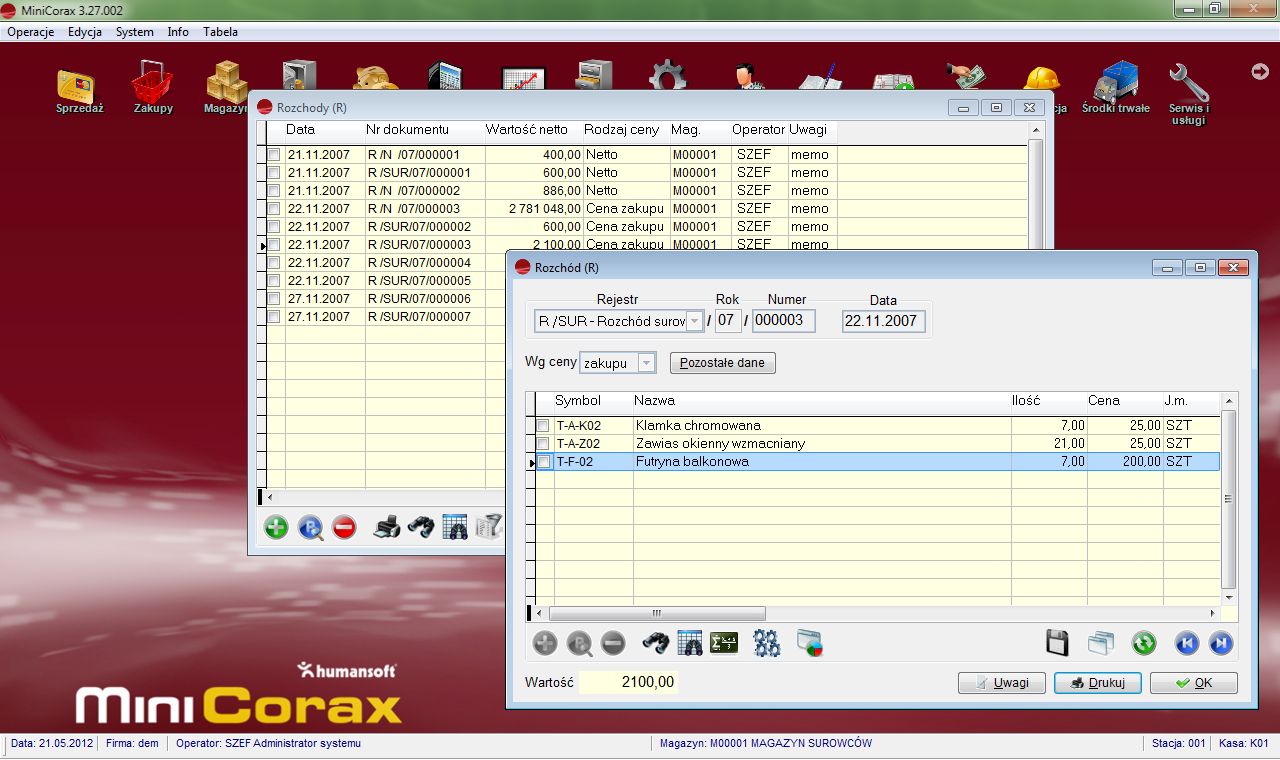Click the Uwagi button
Image resolution: width=1280 pixels, height=760 pixels.
pyautogui.click(x=1001, y=683)
